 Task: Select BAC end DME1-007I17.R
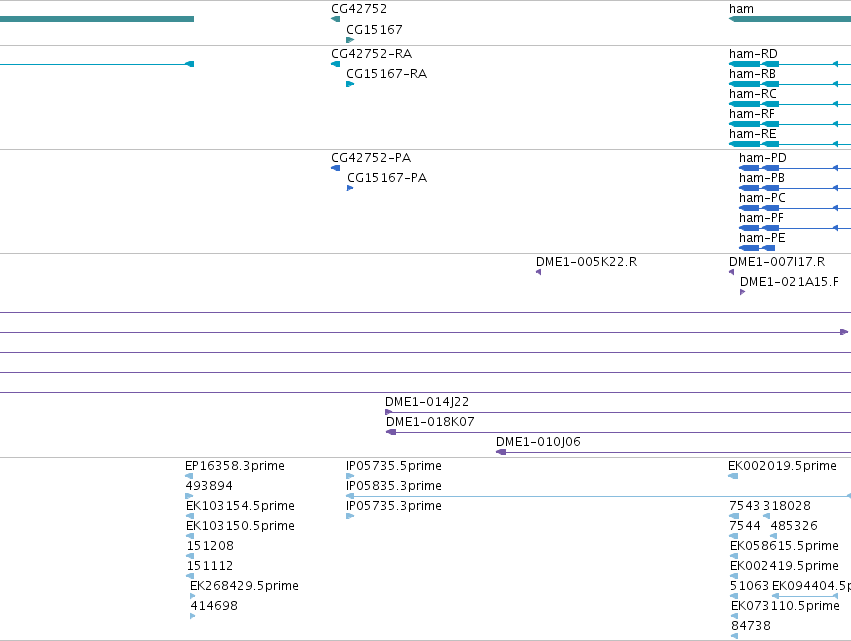[x=777, y=262]
